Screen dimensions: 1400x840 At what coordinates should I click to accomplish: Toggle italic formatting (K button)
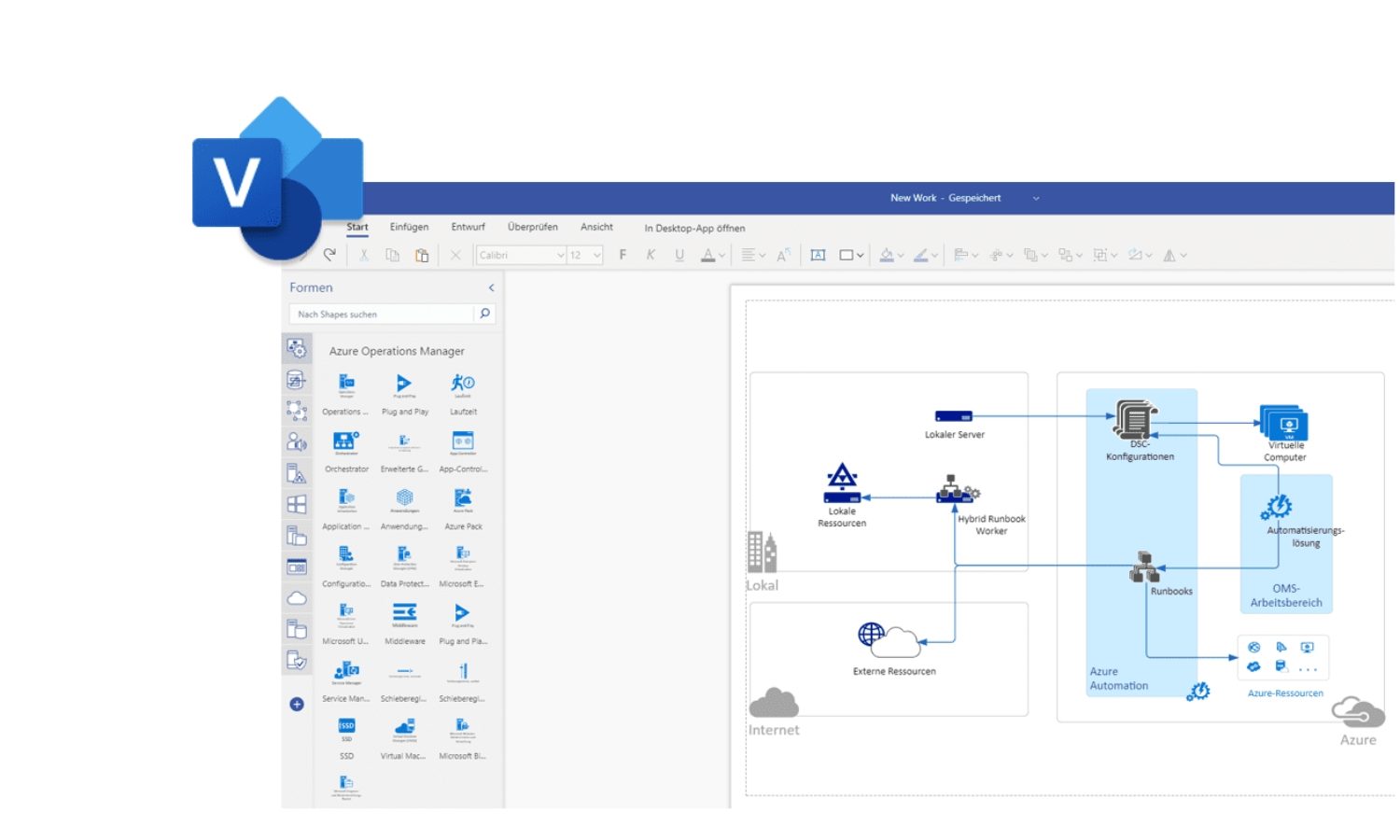click(x=651, y=255)
